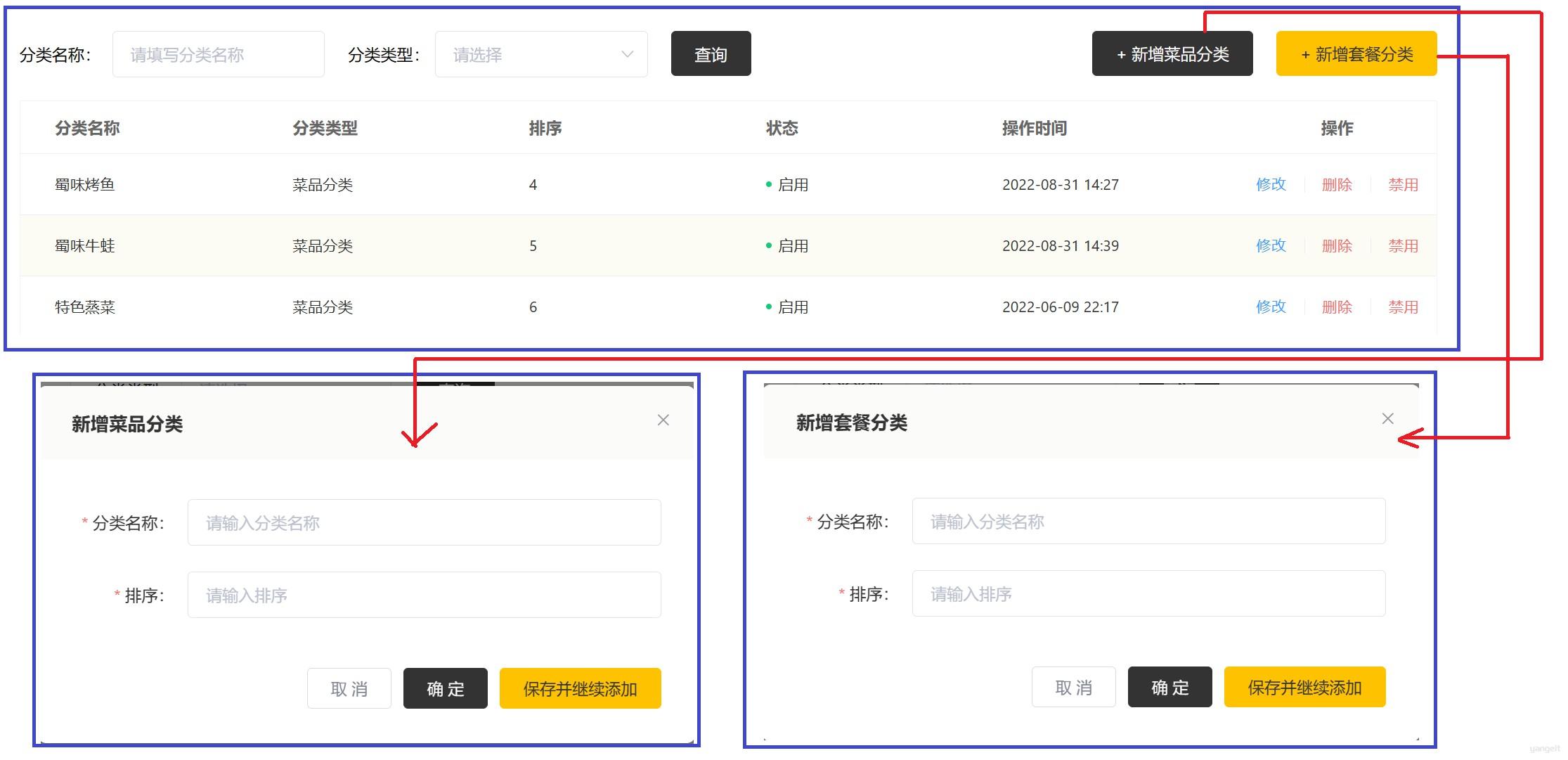1568x760 pixels.
Task: Click 删除 for 蜀味牛蛙 row
Action: [x=1337, y=245]
